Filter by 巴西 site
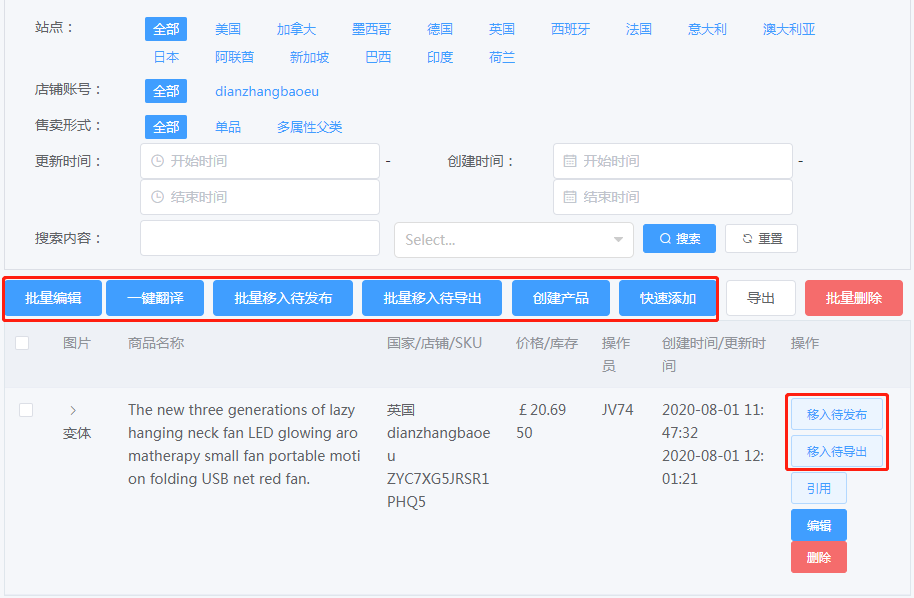914x598 pixels. coord(378,57)
